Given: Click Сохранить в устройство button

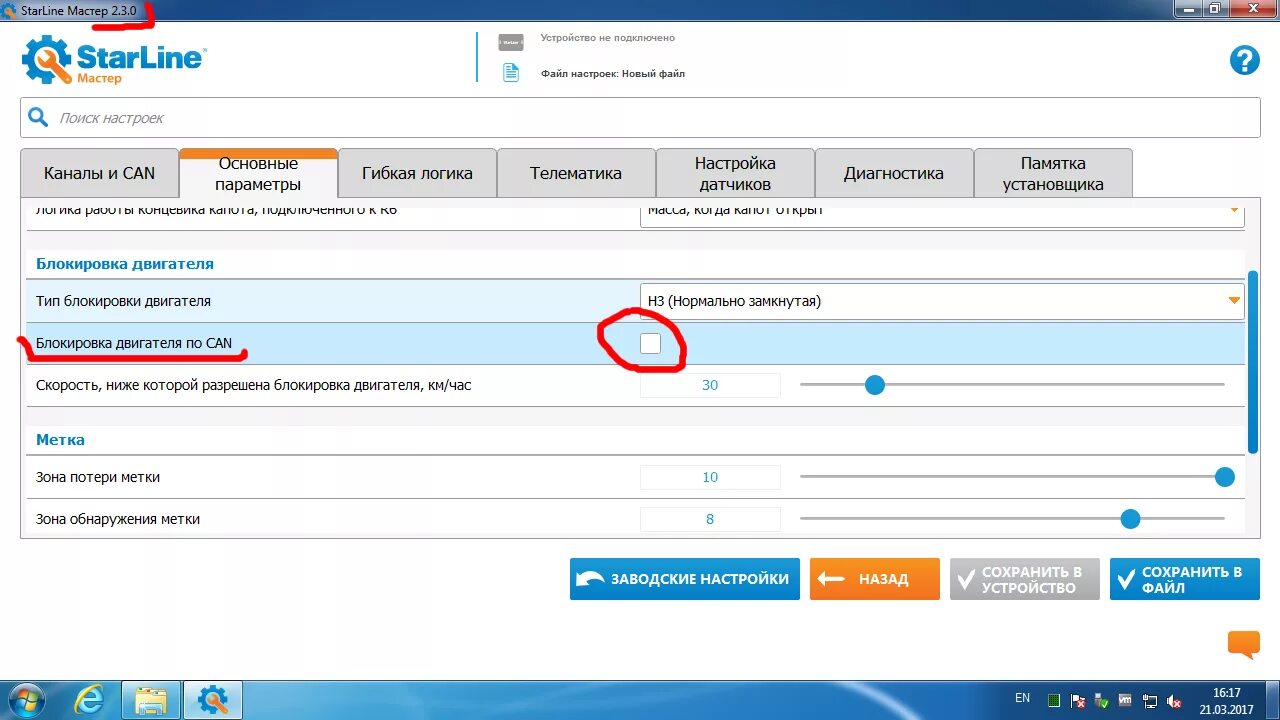Looking at the screenshot, I should pos(1025,579).
